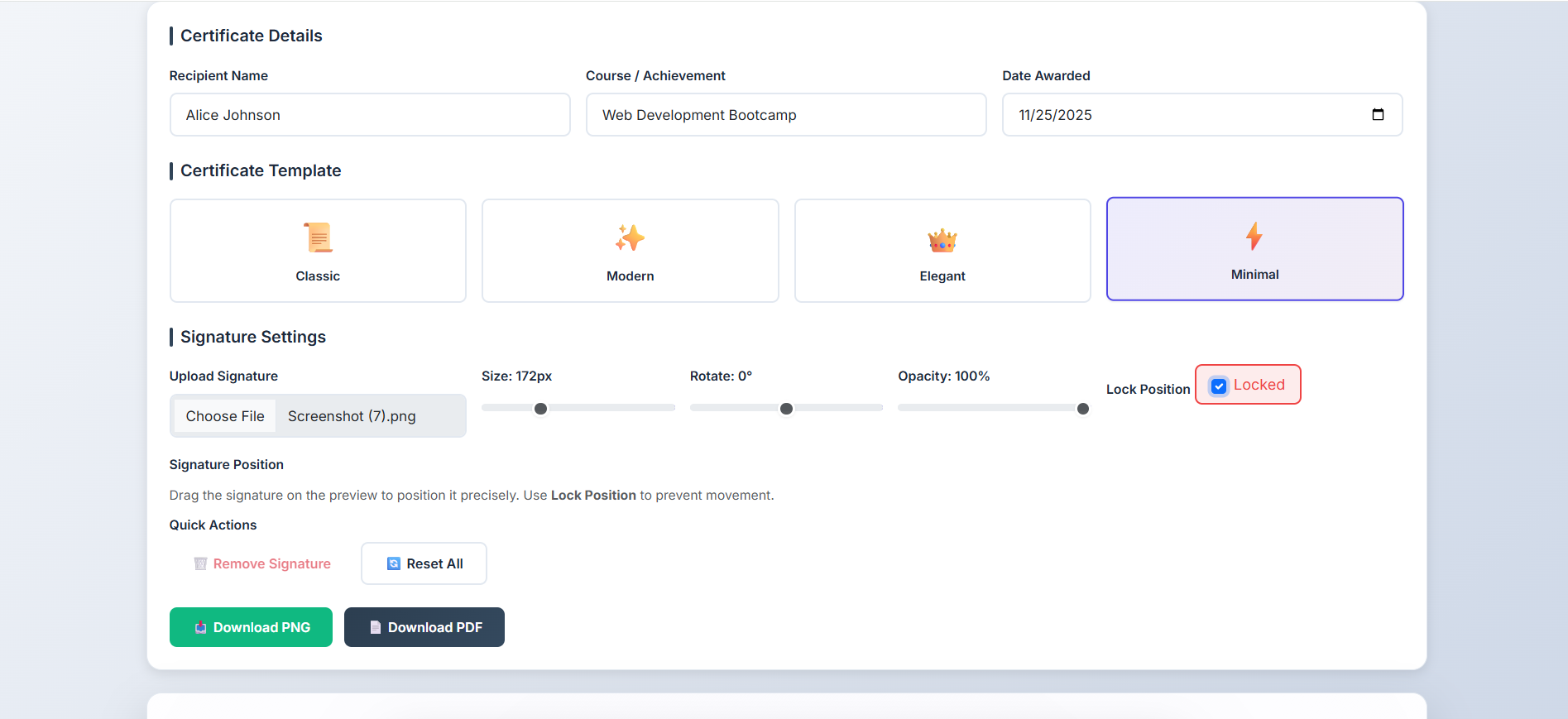
Task: Click Choose File to upload signature
Action: pyautogui.click(x=225, y=416)
